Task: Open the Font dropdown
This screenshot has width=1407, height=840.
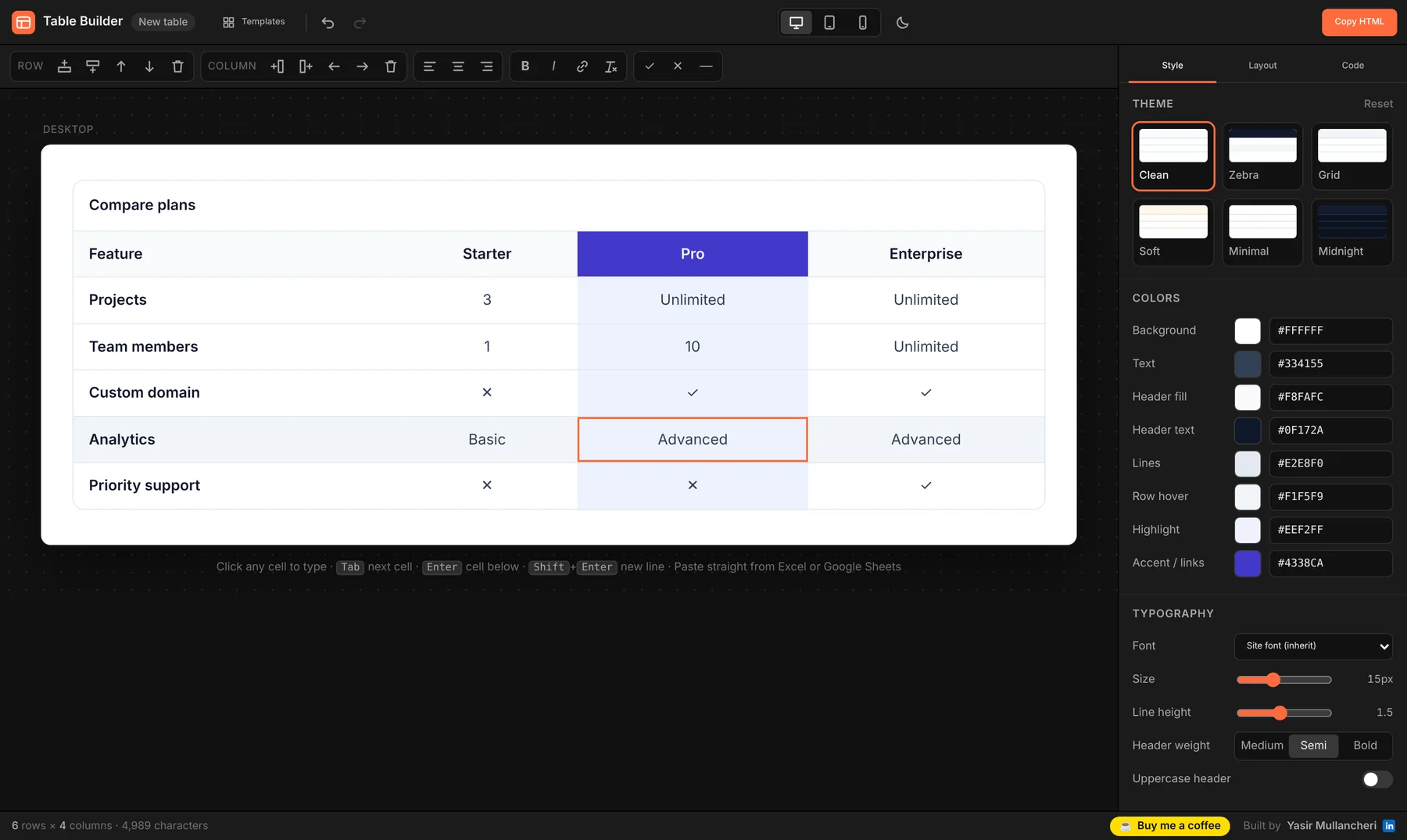Action: click(x=1313, y=646)
